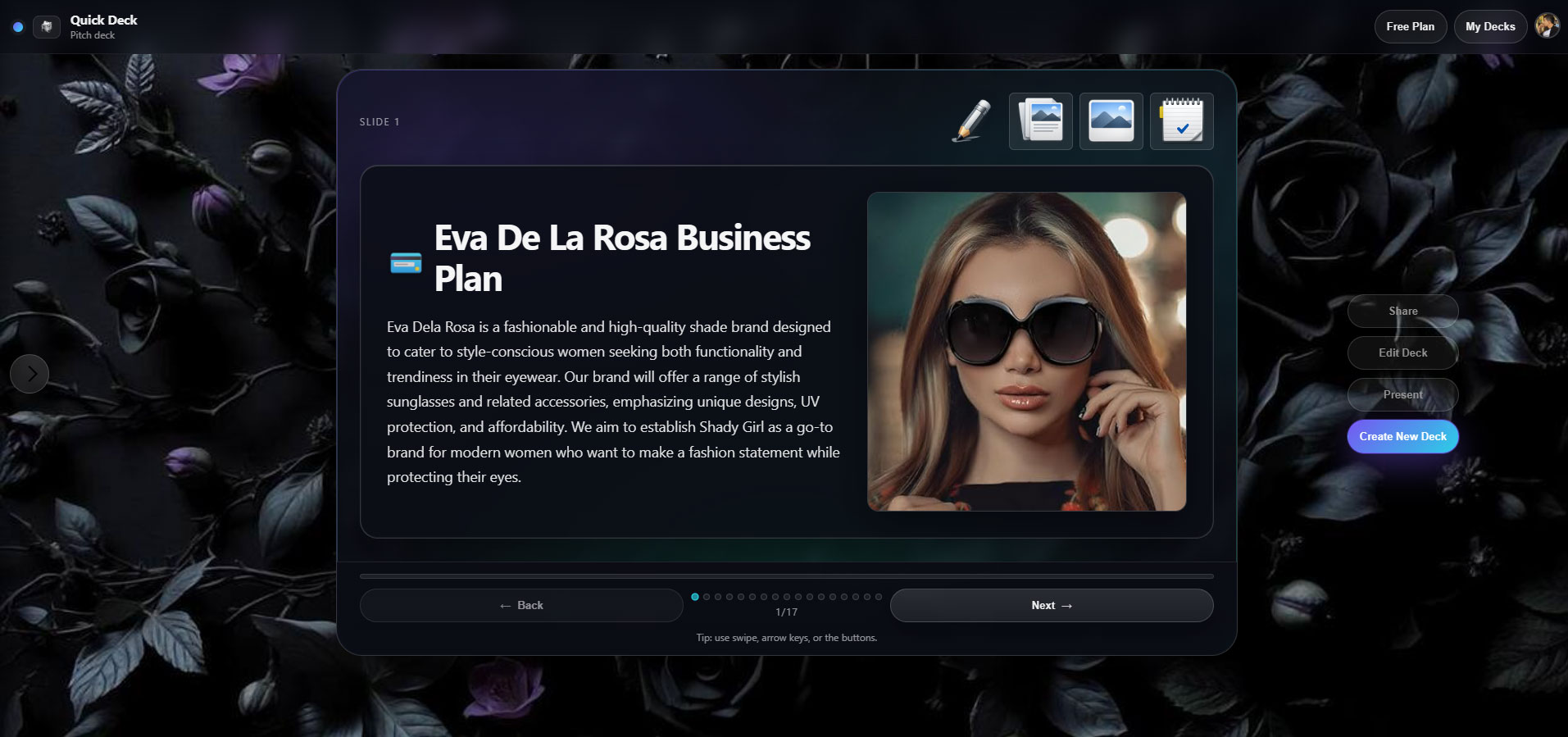This screenshot has height=737, width=1568.
Task: Click the Share button
Action: pyautogui.click(x=1402, y=311)
